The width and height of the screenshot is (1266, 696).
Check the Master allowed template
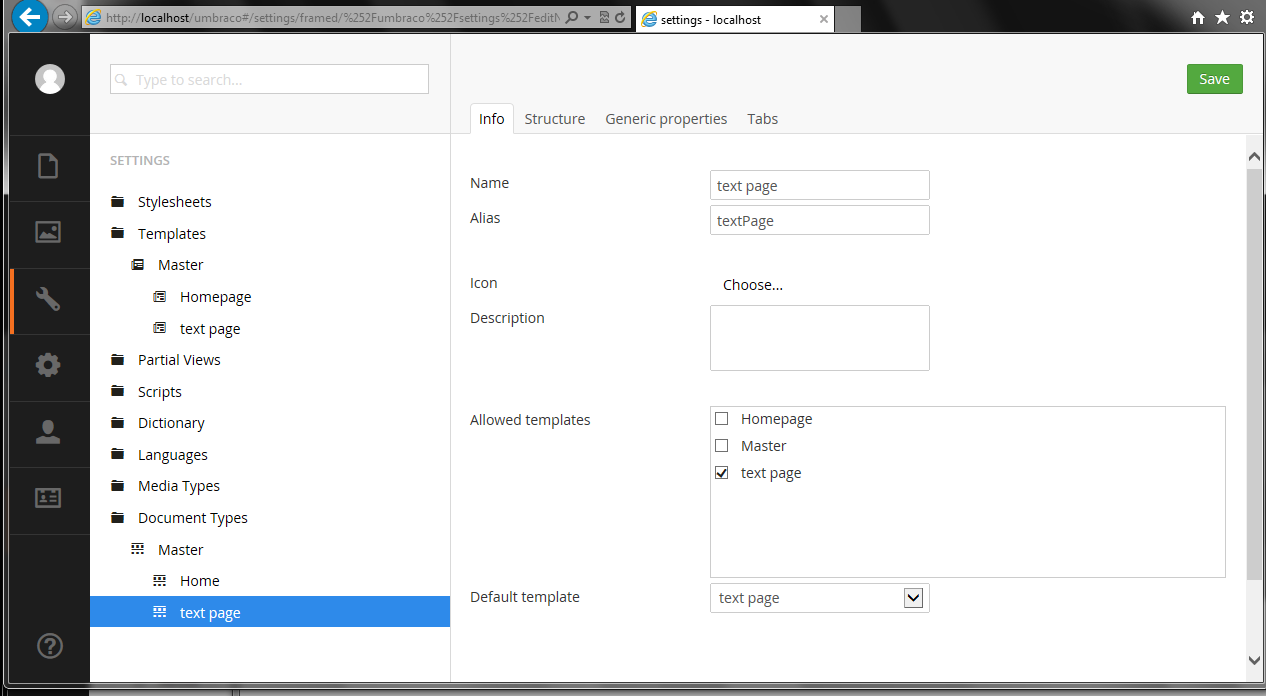coord(722,446)
